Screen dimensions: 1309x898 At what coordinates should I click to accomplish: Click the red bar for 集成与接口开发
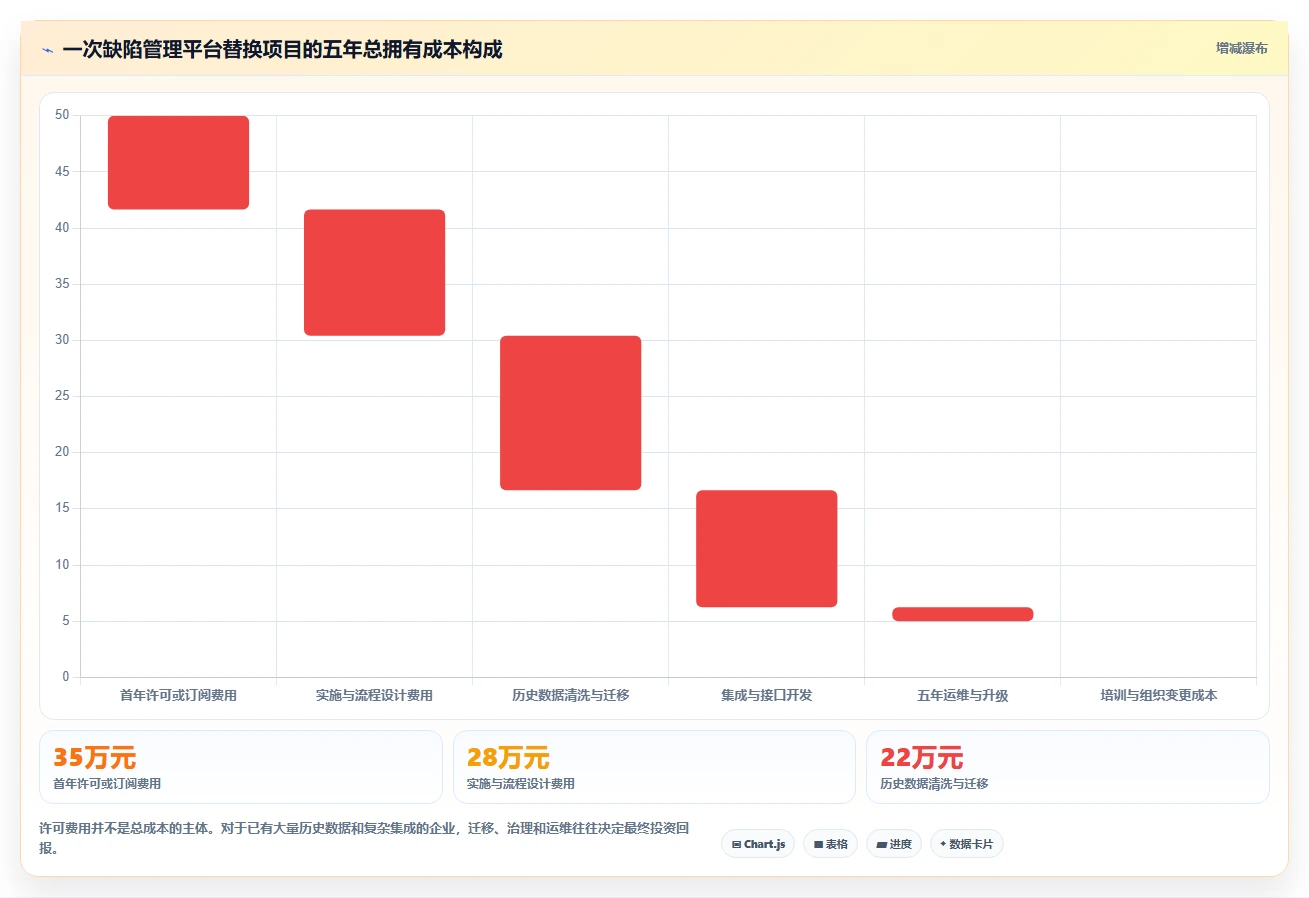click(x=766, y=548)
